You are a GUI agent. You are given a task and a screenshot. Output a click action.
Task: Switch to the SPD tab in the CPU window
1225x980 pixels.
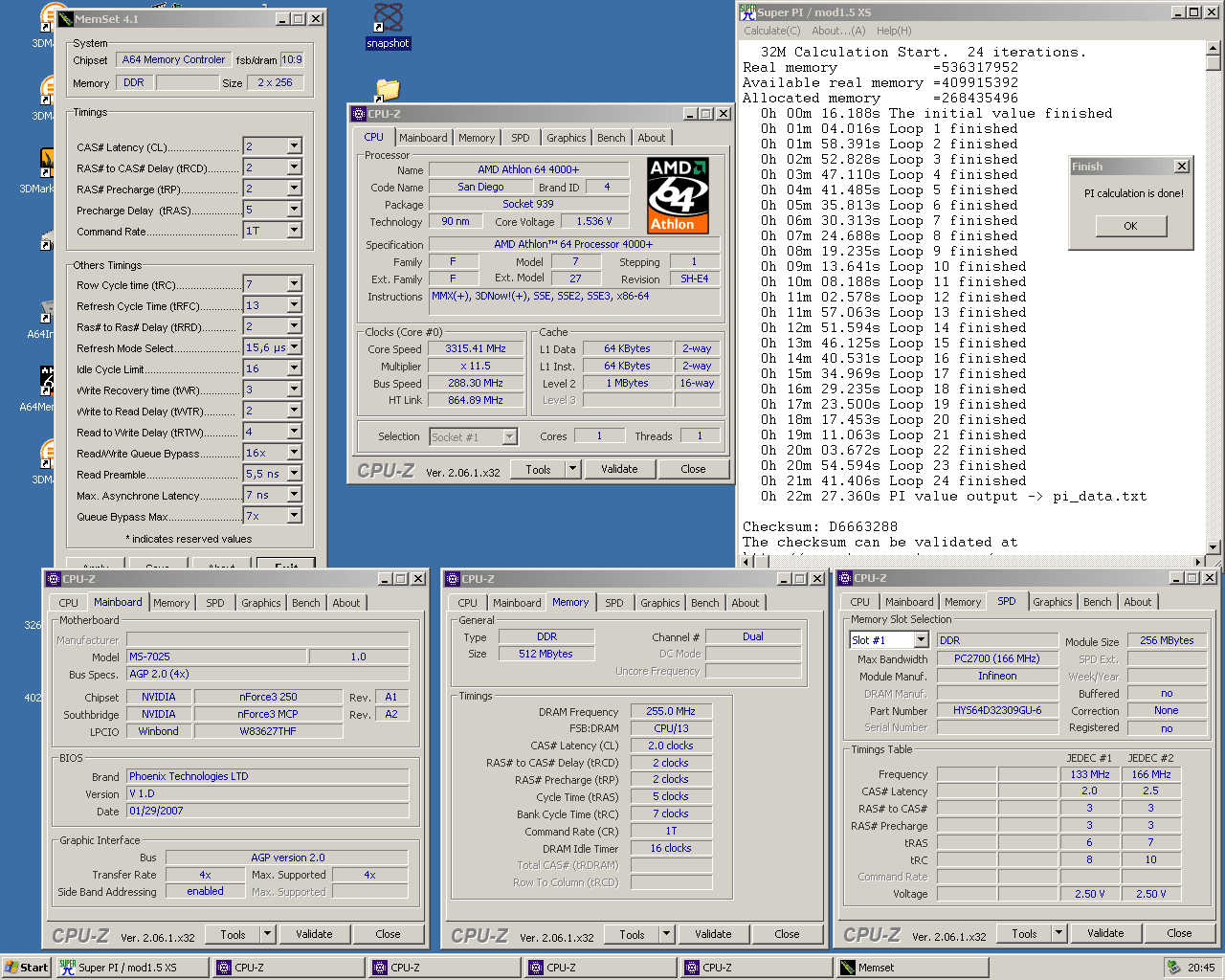[x=520, y=138]
